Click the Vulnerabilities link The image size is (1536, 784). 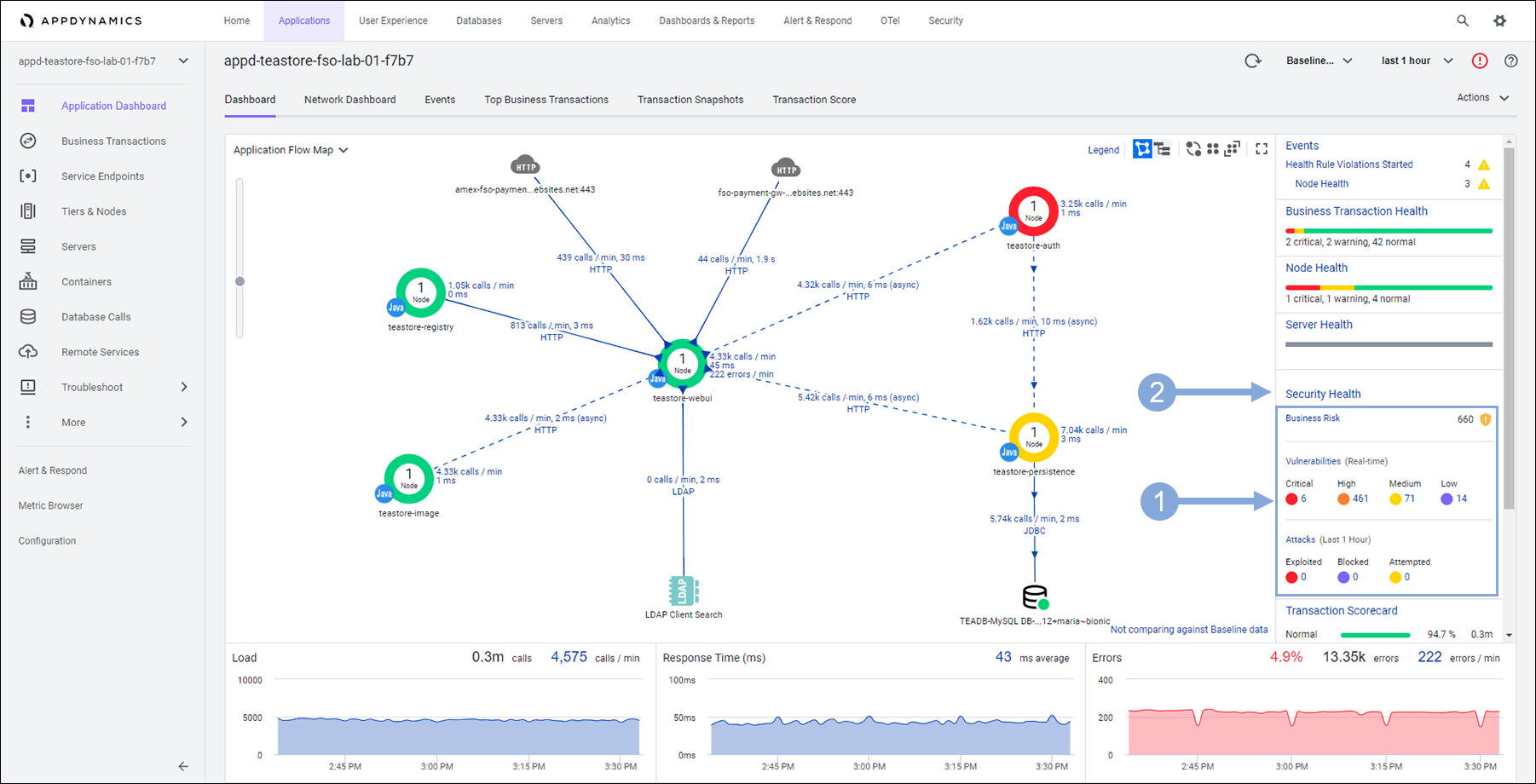(1313, 461)
